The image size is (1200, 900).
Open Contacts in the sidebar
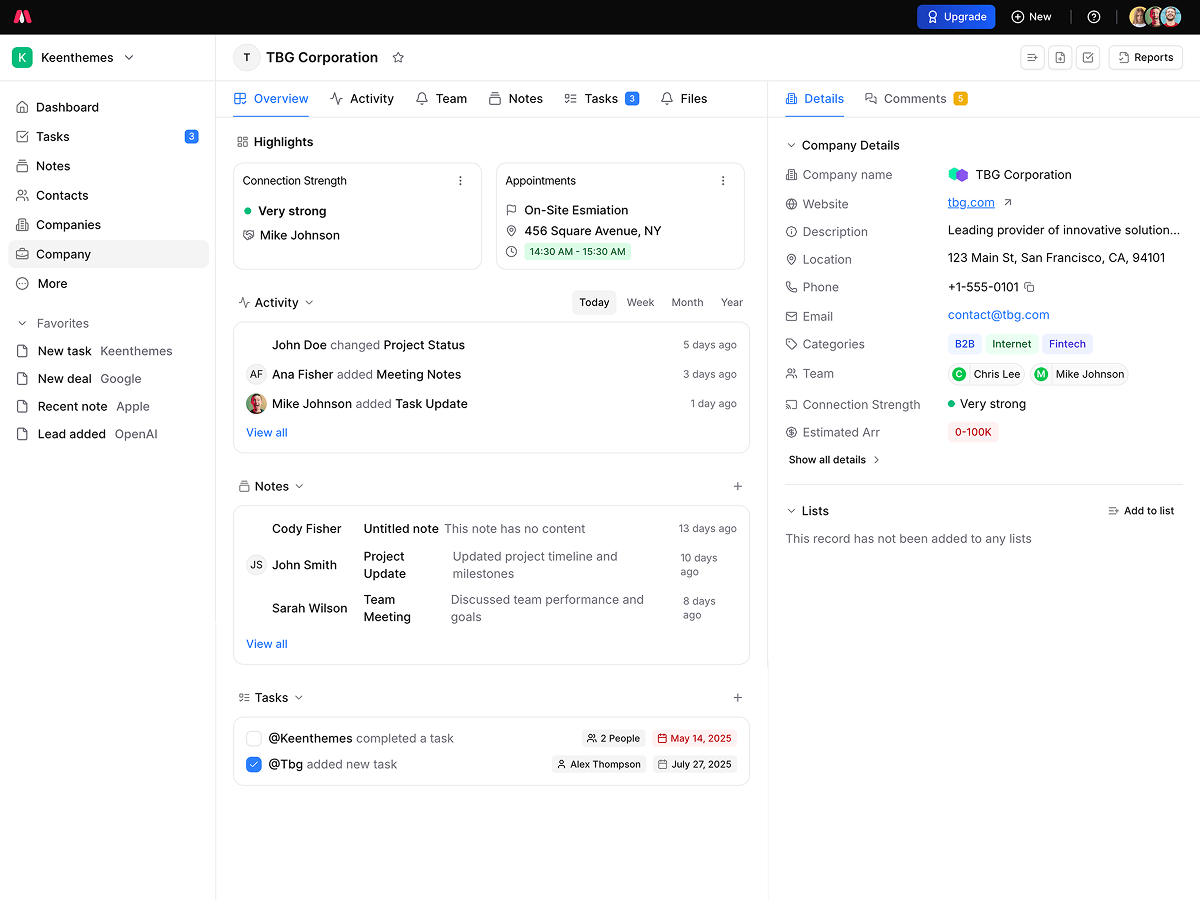pyautogui.click(x=62, y=196)
